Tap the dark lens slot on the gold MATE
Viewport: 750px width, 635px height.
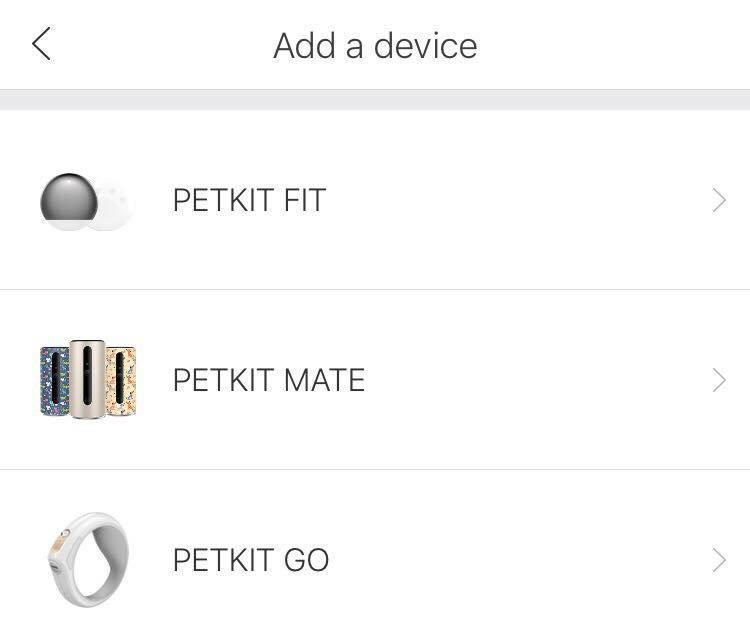(87, 375)
